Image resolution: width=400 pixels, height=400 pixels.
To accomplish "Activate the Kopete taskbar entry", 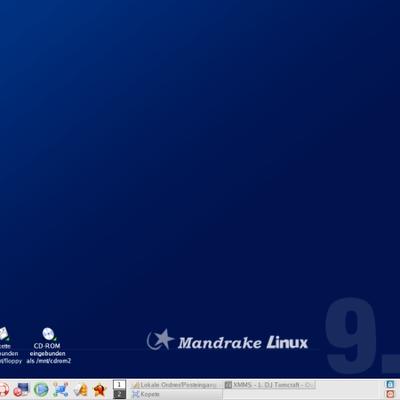I will click(x=176, y=394).
